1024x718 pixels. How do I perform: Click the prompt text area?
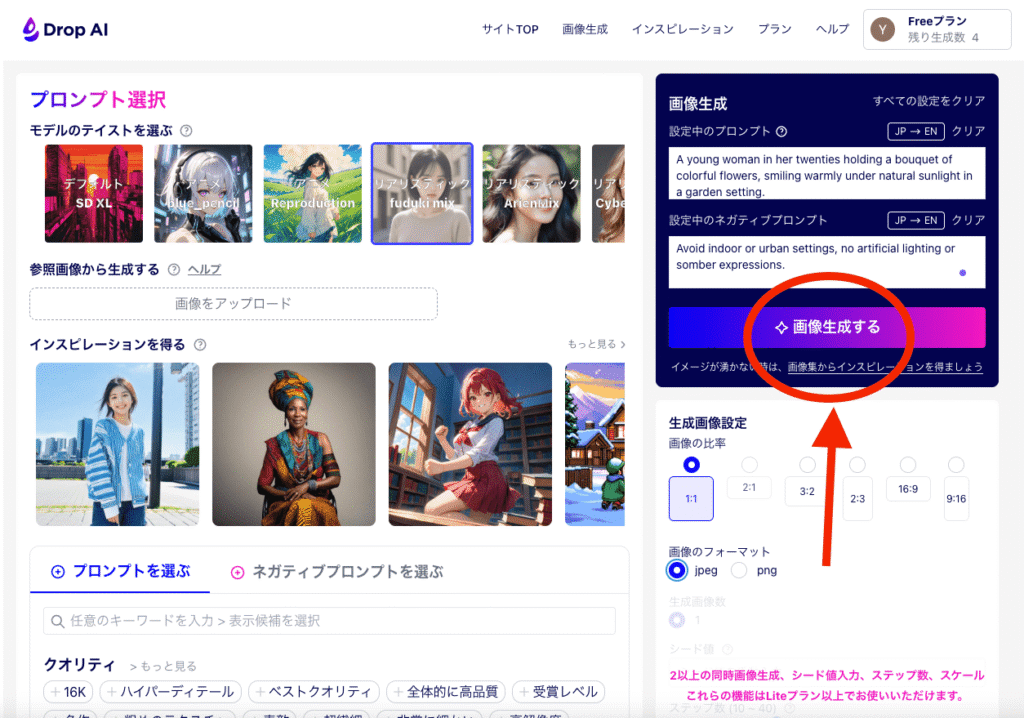[x=827, y=173]
